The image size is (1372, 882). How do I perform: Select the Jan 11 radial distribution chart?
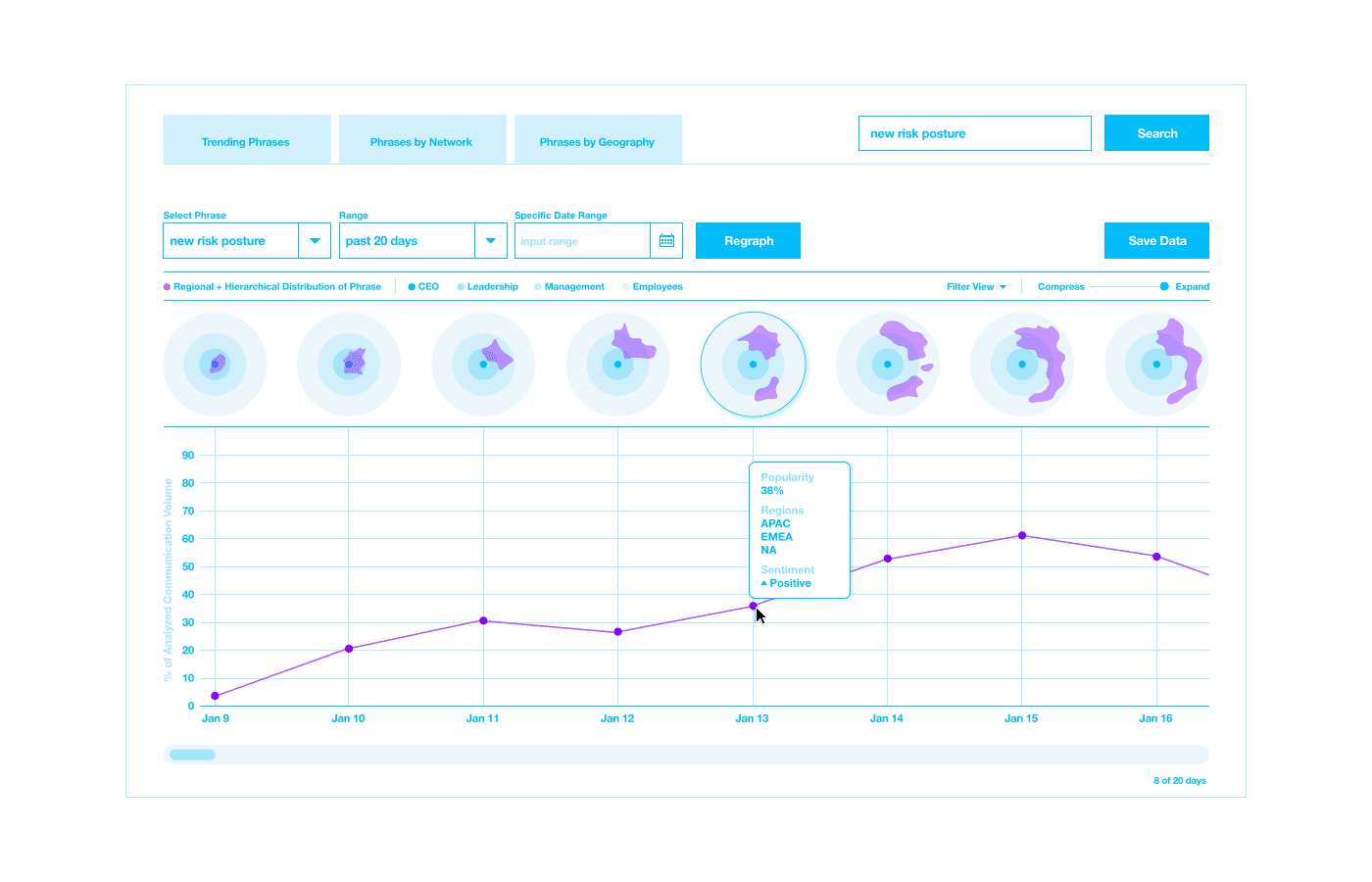483,365
